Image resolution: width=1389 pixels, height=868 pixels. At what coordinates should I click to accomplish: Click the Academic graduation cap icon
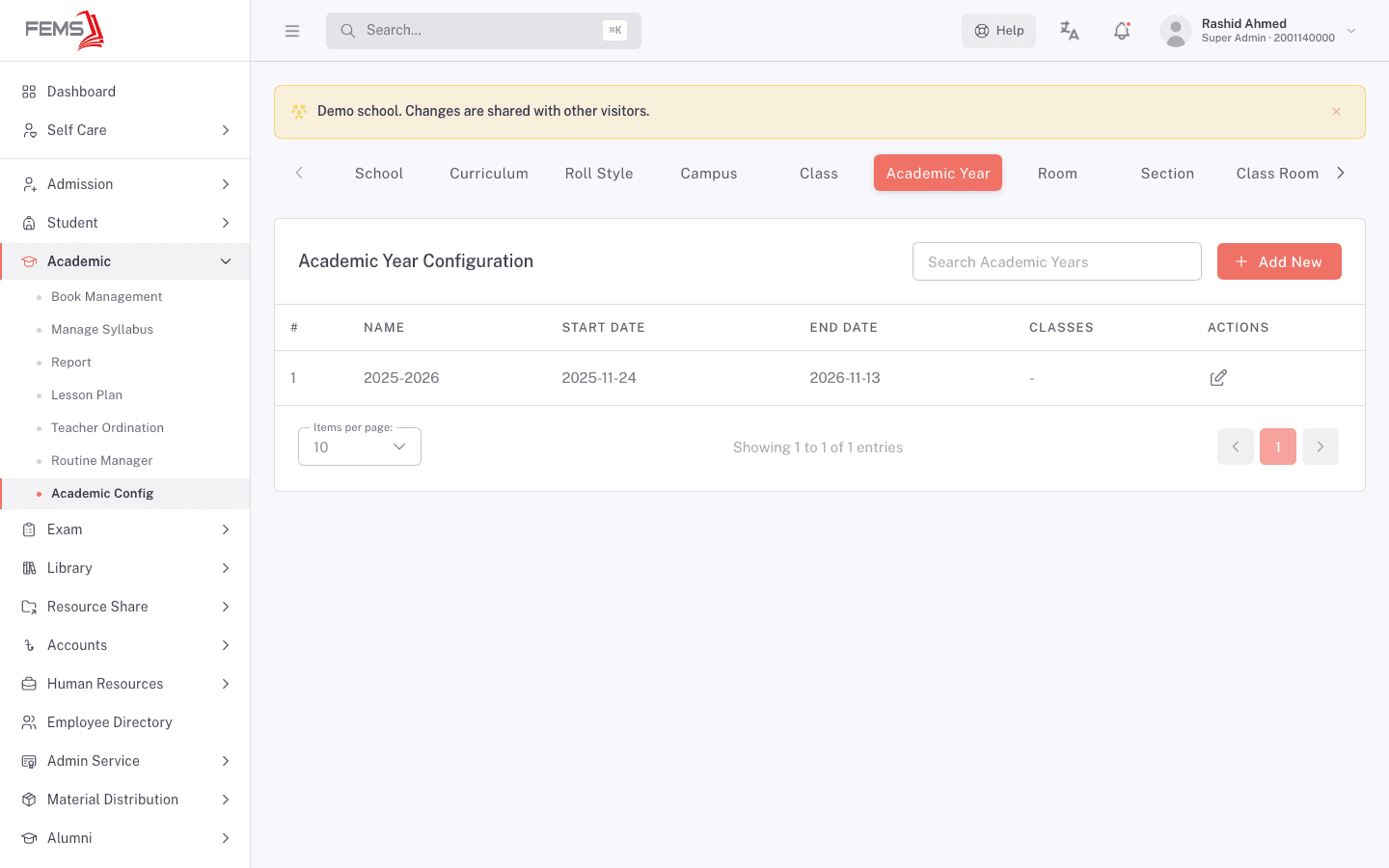(x=29, y=261)
